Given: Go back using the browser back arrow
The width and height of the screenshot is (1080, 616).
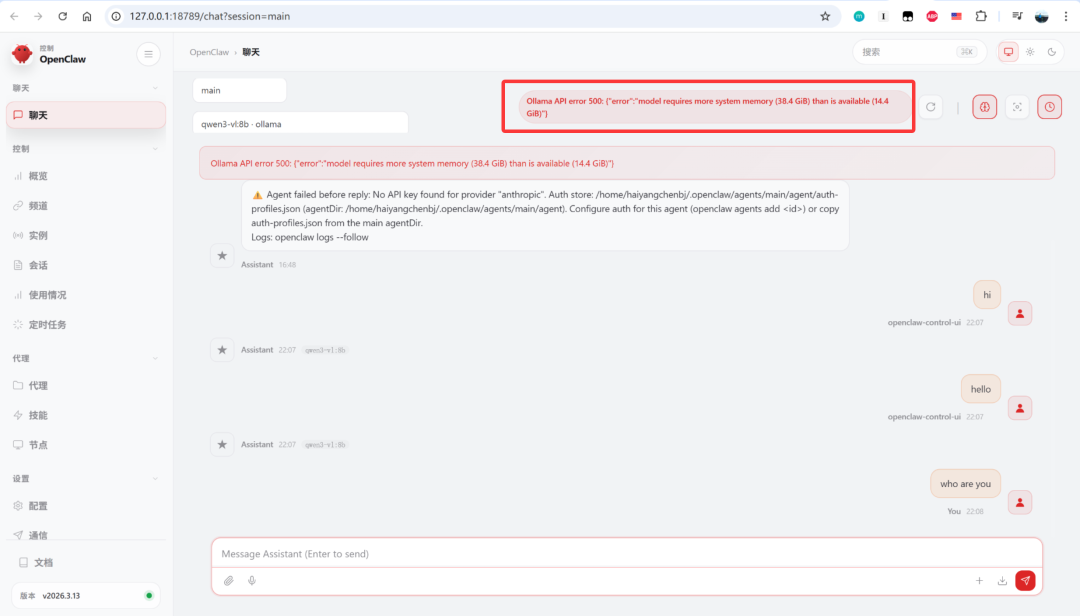Looking at the screenshot, I should 14,17.
